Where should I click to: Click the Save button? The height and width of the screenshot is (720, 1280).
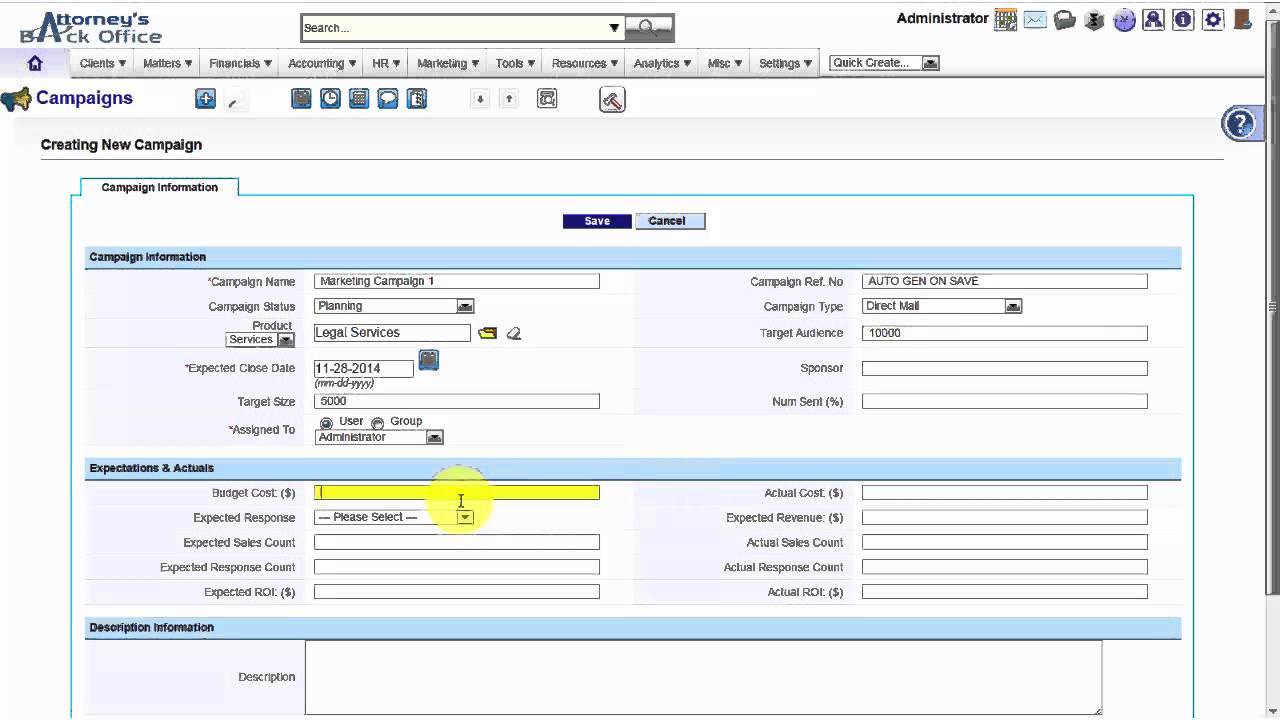[x=597, y=221]
